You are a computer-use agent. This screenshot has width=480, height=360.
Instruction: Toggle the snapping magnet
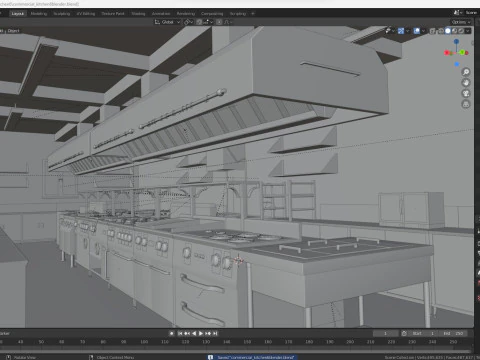[199, 22]
